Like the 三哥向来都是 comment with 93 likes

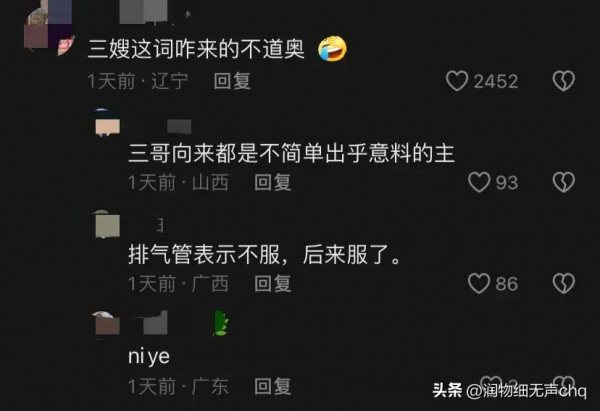[x=479, y=182]
